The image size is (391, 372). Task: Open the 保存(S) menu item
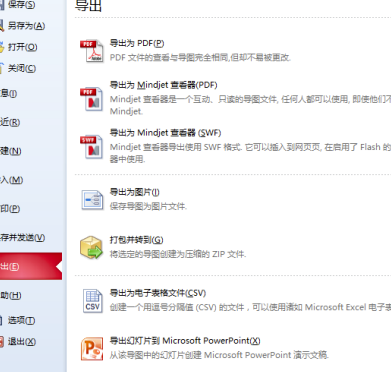coord(22,5)
